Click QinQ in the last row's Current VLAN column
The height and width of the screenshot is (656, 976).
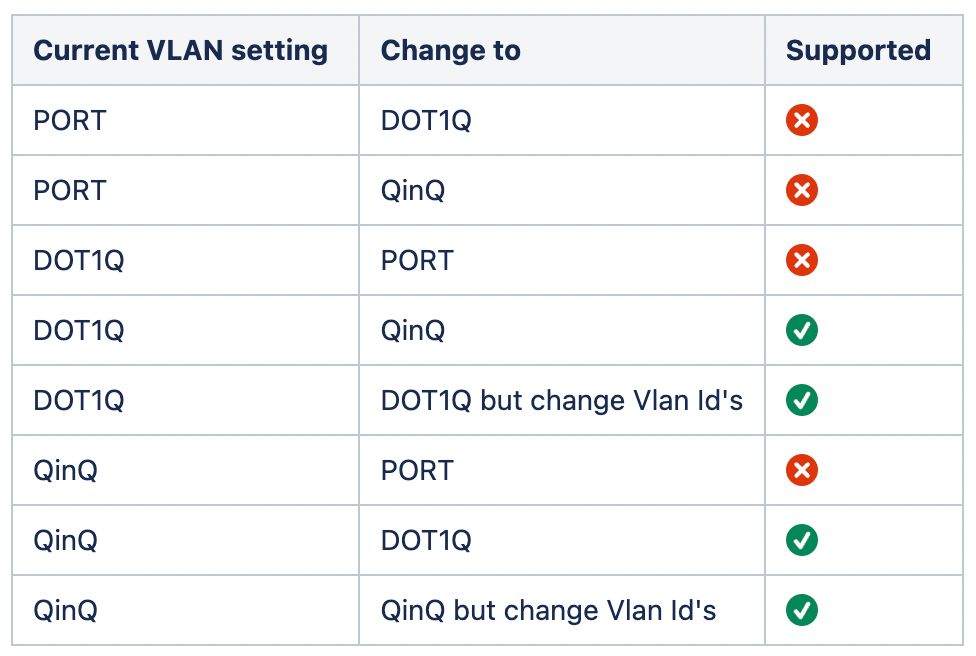tap(66, 610)
